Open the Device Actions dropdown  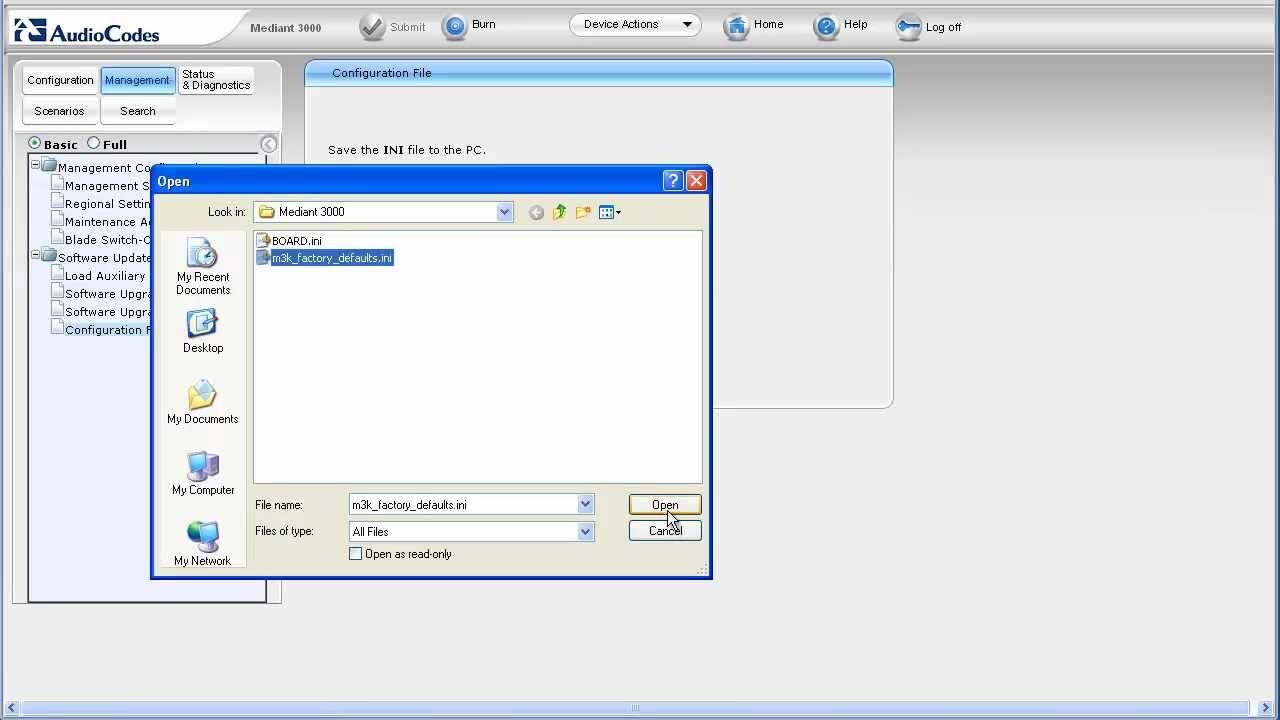click(635, 25)
